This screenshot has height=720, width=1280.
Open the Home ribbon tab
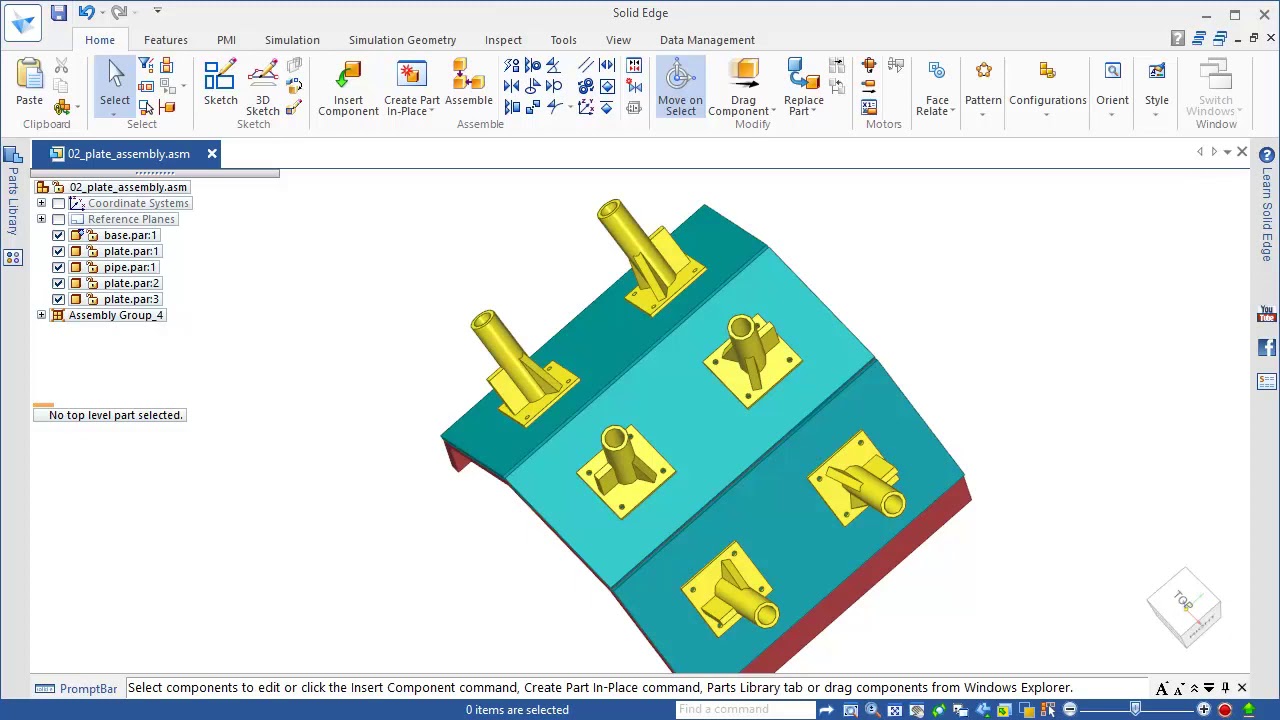(100, 40)
